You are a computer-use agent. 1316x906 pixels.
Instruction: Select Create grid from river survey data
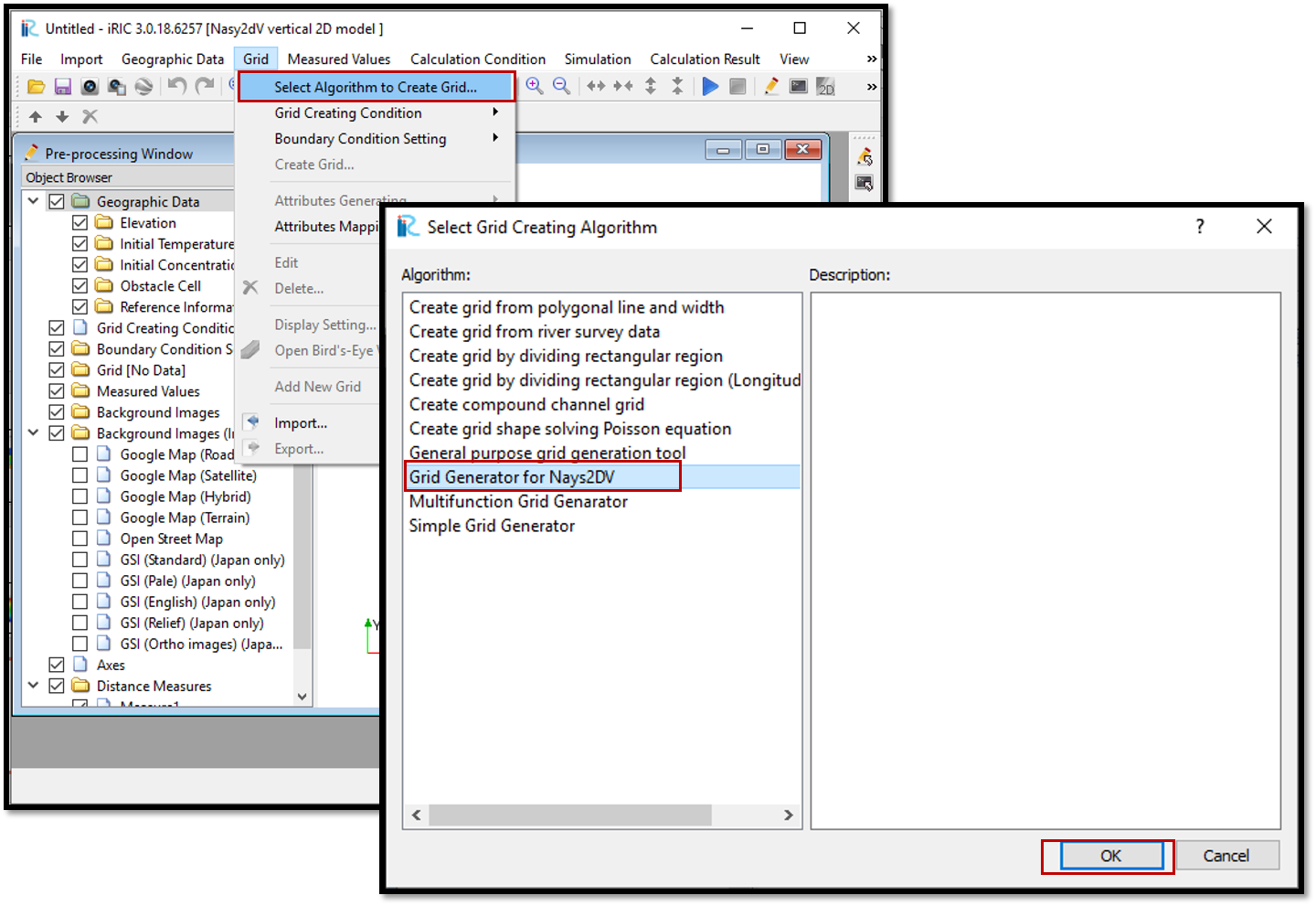click(x=535, y=332)
